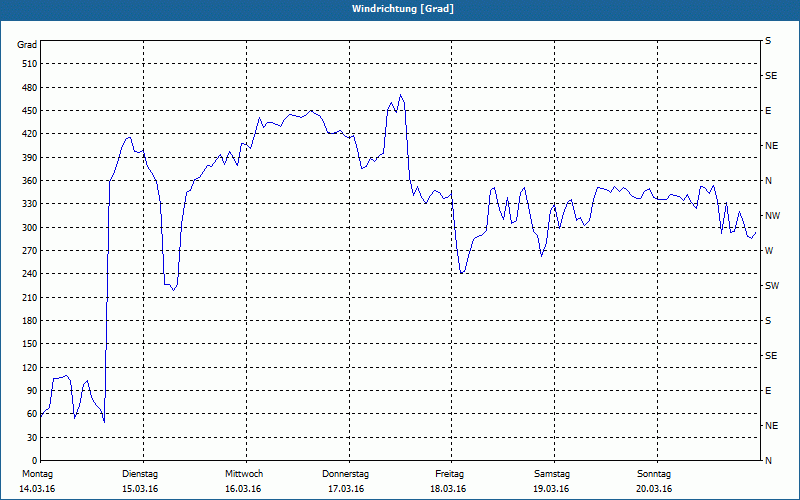Image resolution: width=800 pixels, height=500 pixels.
Task: Select the "Donnerstag" day label
Action: pos(345,474)
